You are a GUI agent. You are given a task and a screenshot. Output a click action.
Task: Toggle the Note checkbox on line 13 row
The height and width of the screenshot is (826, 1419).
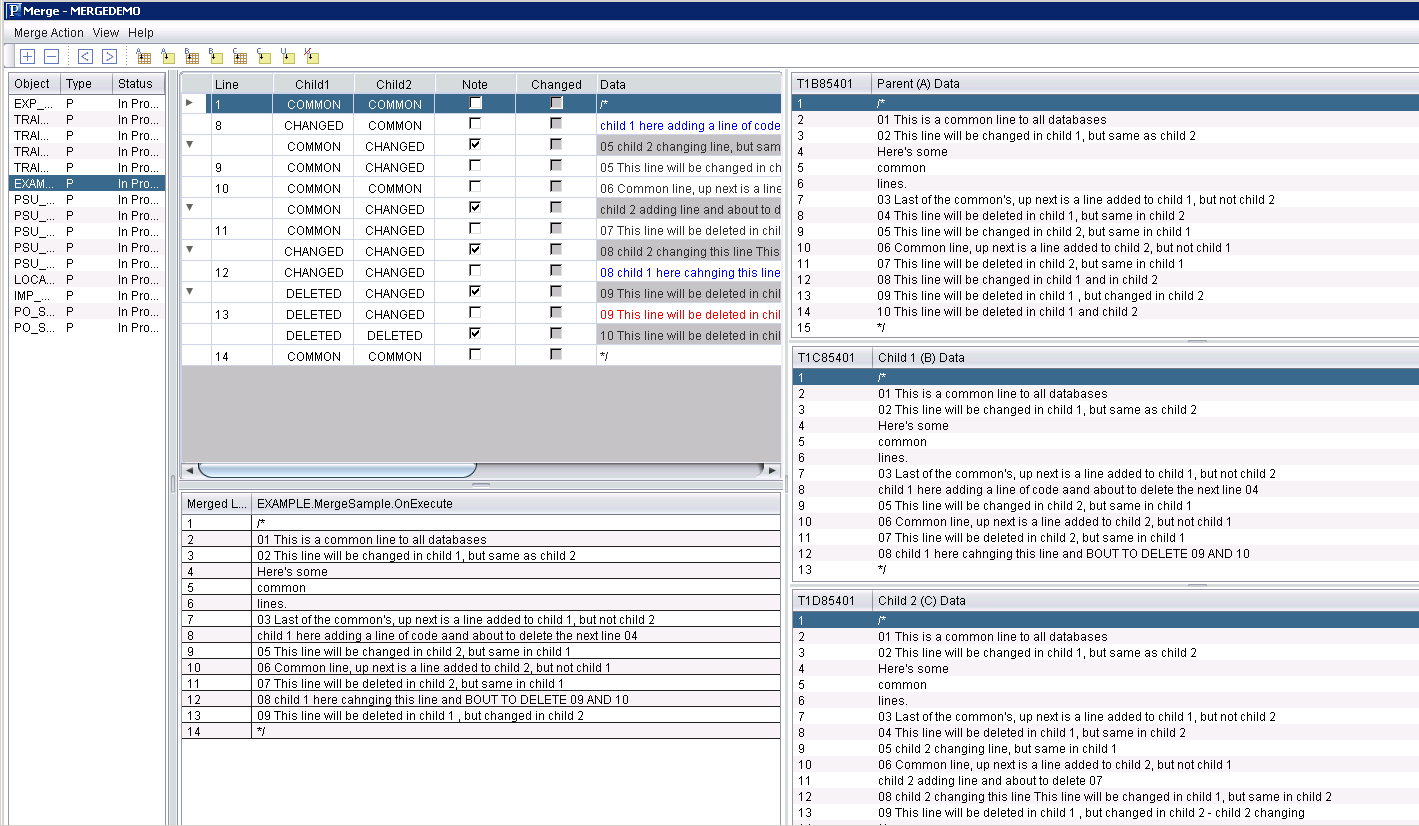(x=475, y=313)
